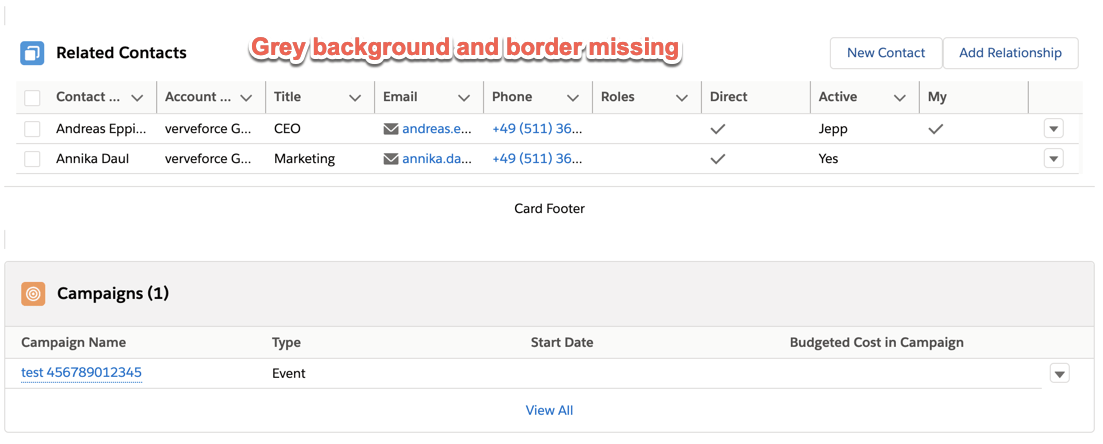Click the Budgeted Cost in Campaign header
This screenshot has width=1103, height=444.
click(x=876, y=343)
